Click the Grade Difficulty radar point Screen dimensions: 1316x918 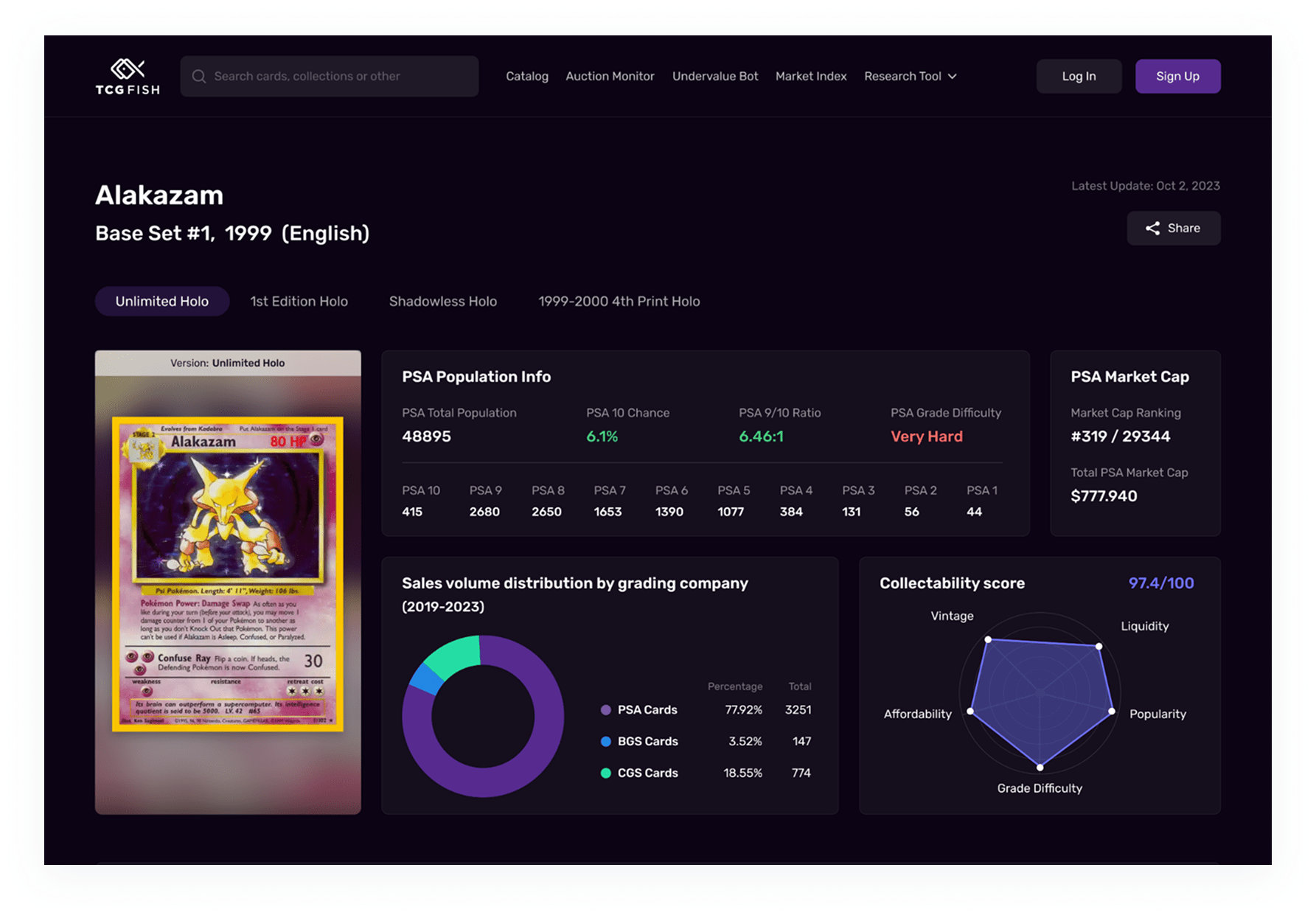1040,768
